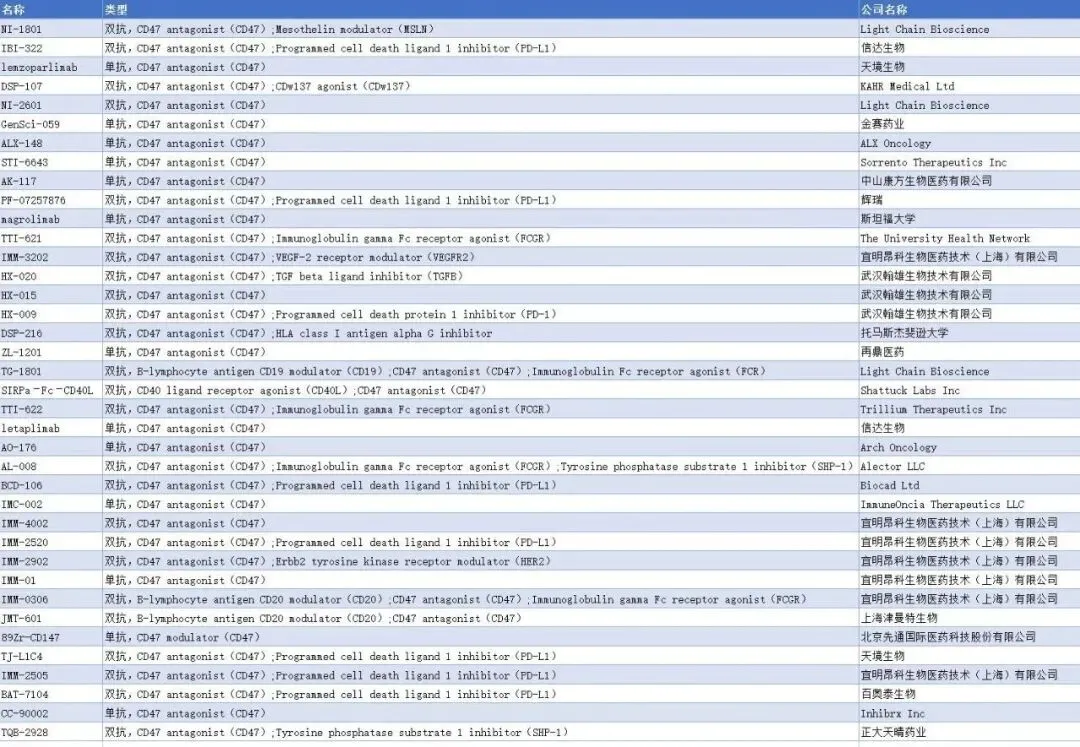Click the 辉瑞 company cell

click(969, 200)
